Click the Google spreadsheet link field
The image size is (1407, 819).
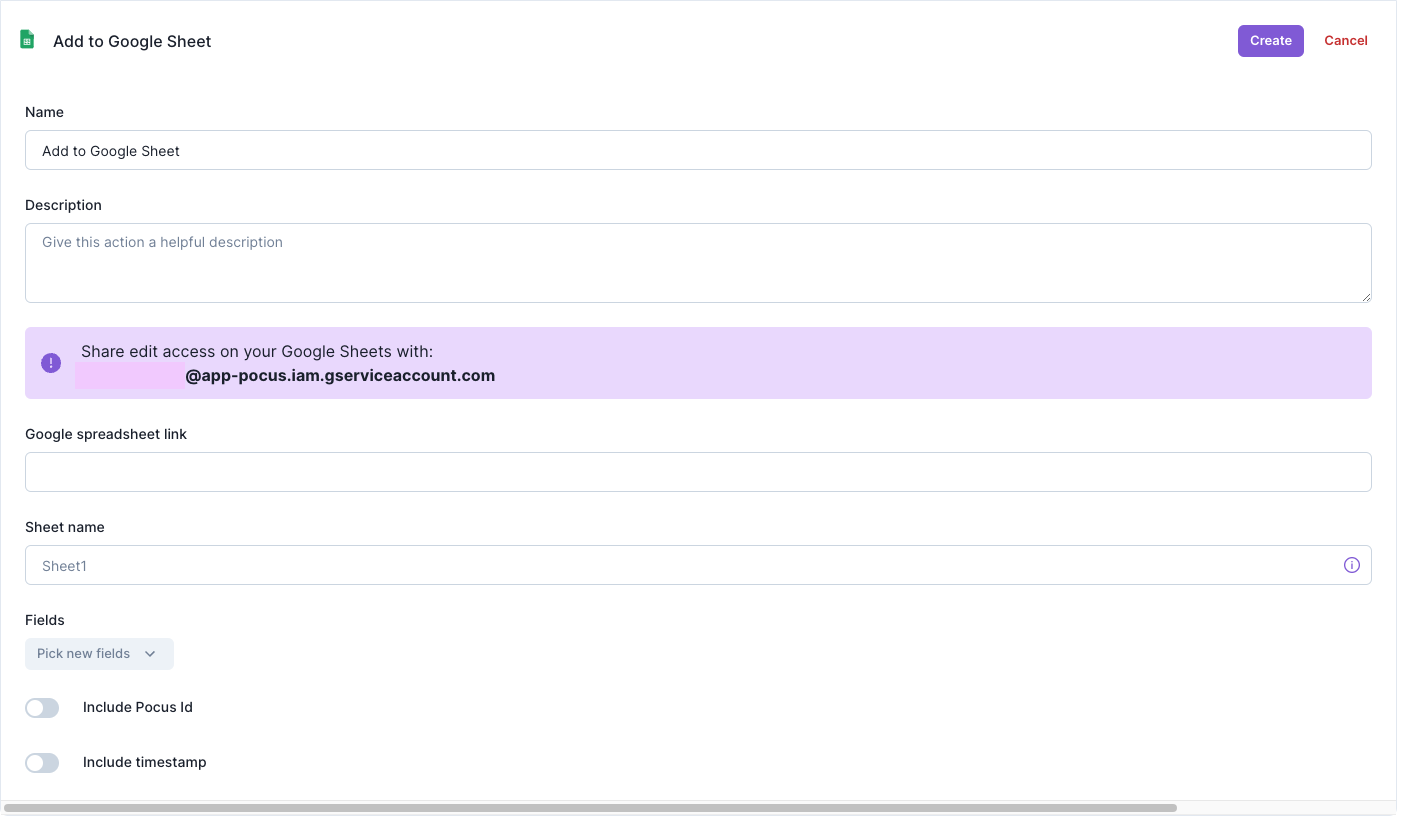pyautogui.click(x=698, y=472)
